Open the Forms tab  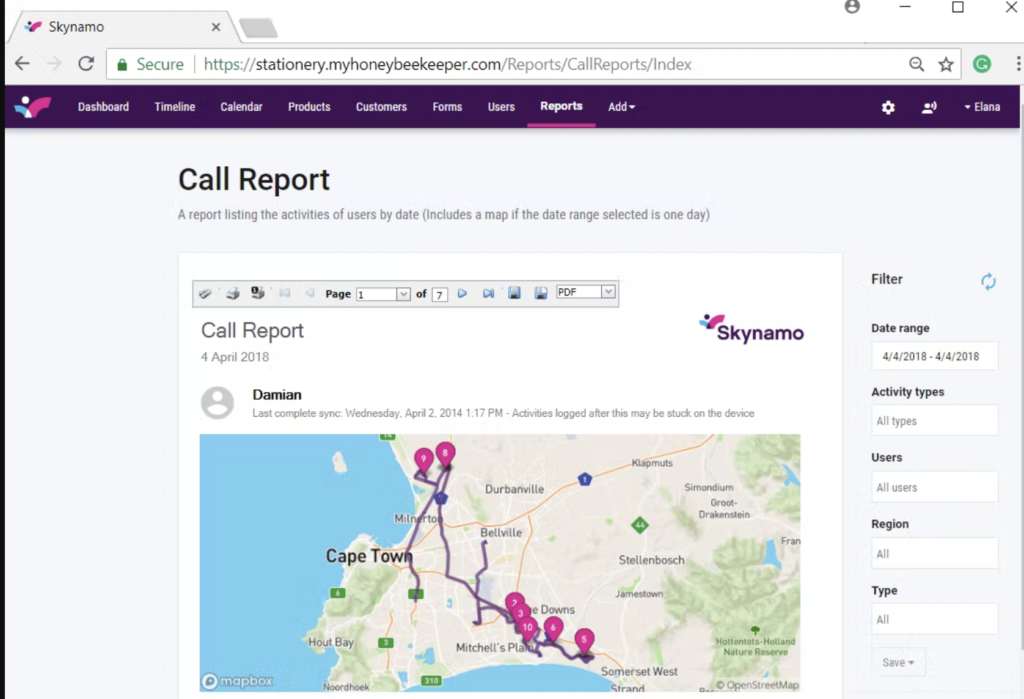tap(447, 106)
